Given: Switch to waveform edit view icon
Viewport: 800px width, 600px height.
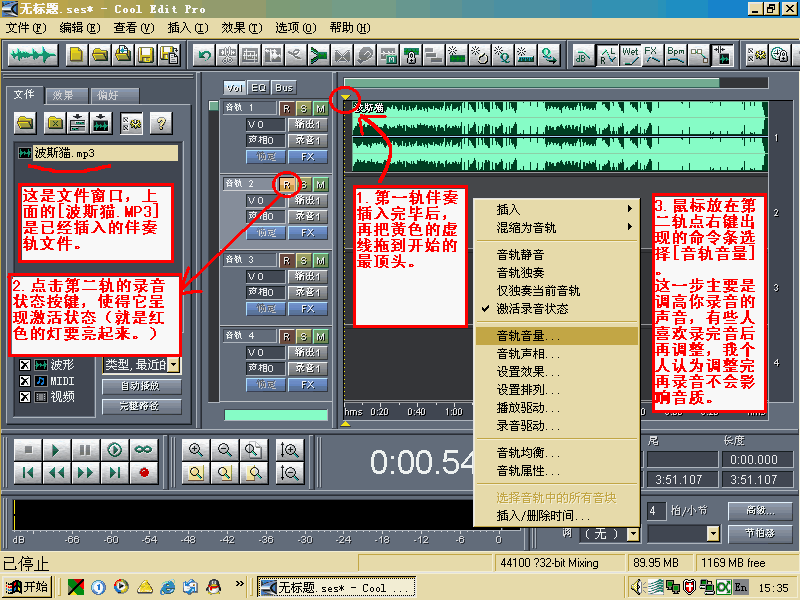Looking at the screenshot, I should 33,55.
